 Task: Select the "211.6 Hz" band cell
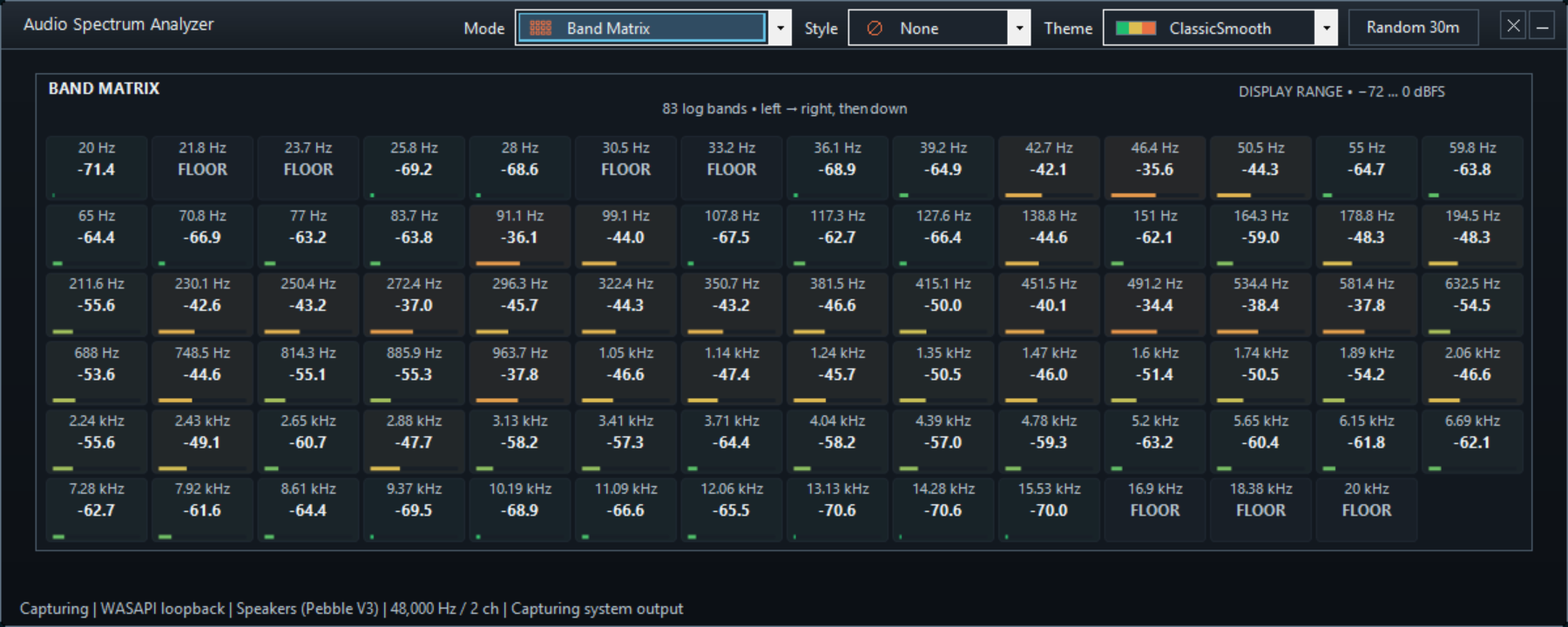coord(97,304)
